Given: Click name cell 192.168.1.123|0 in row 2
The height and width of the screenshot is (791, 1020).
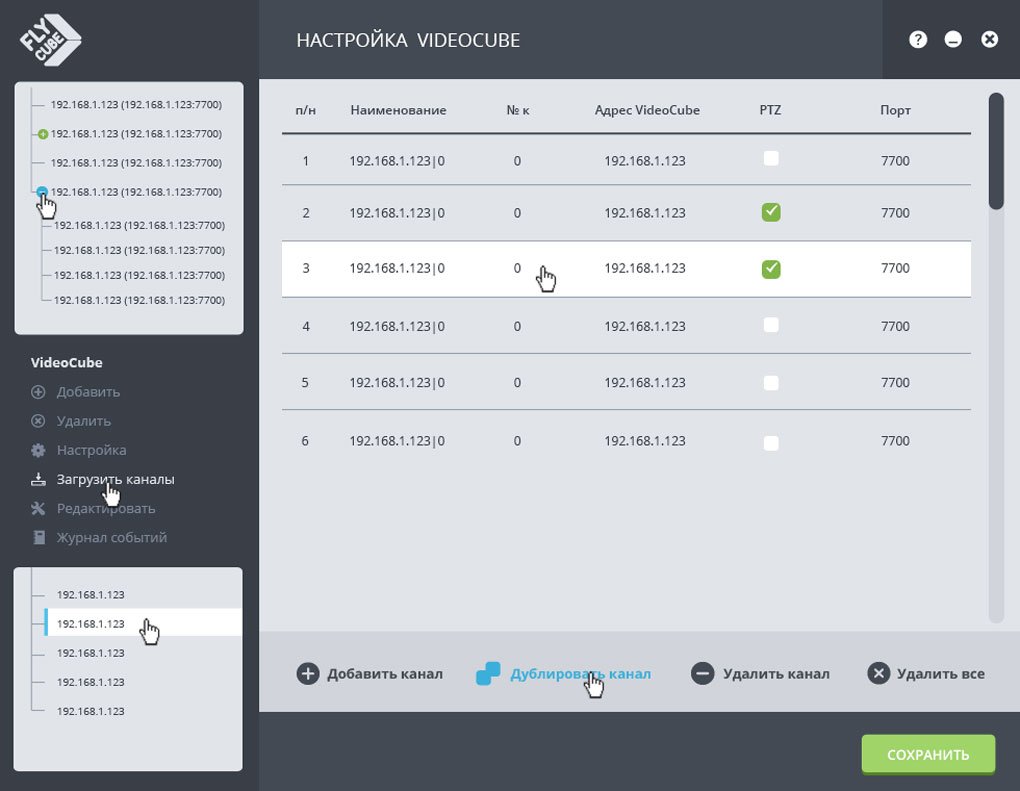Looking at the screenshot, I should coord(397,213).
